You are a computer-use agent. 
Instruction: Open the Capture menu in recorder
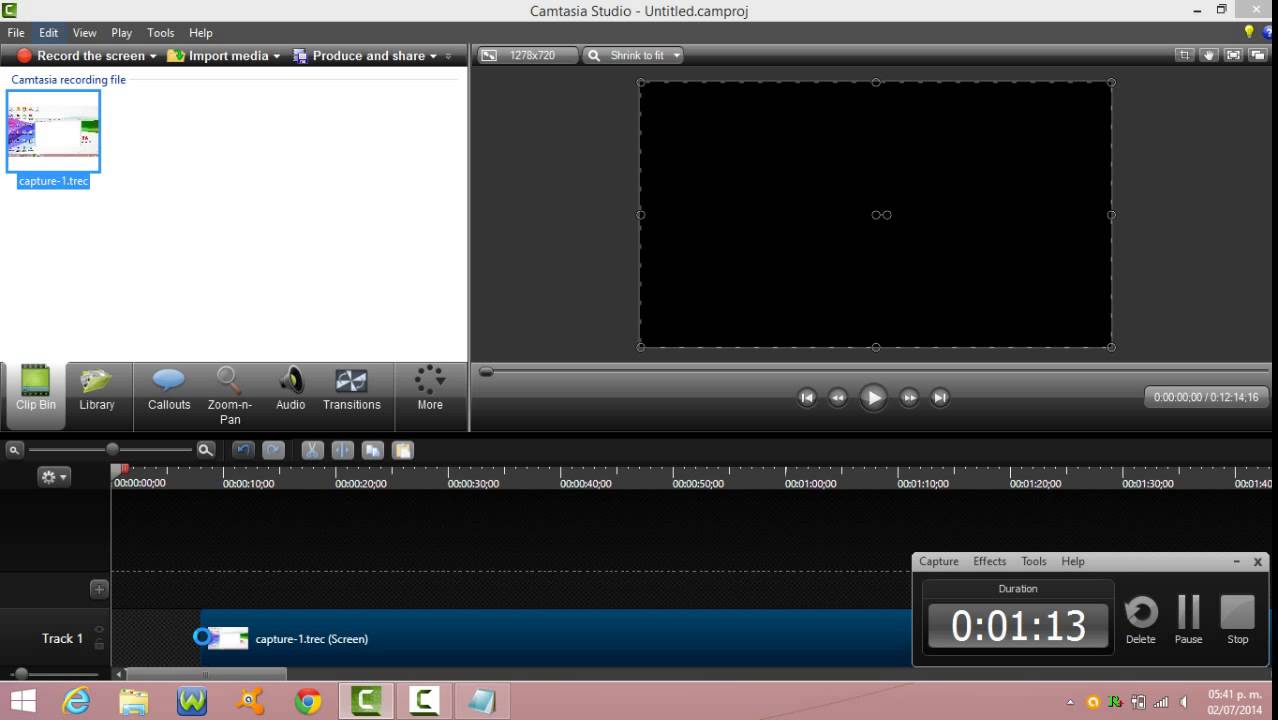[x=939, y=561]
